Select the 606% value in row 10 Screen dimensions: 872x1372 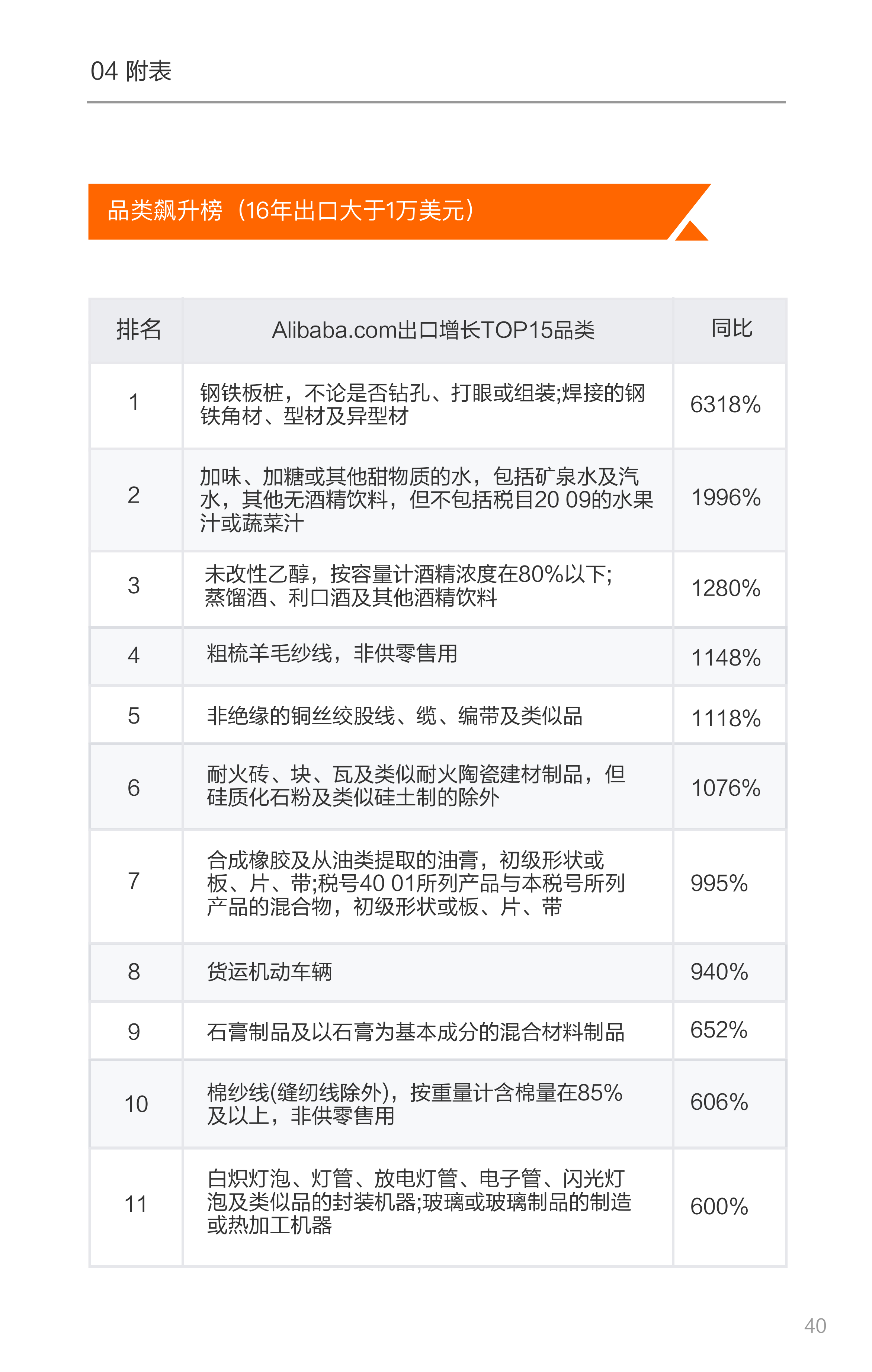coord(719,1102)
